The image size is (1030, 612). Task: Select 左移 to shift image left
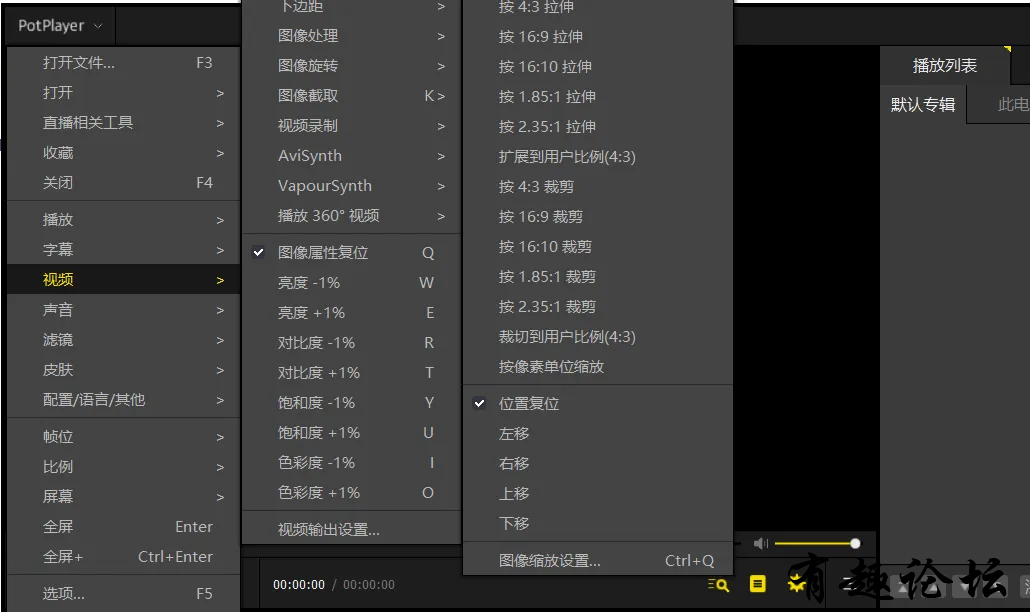(x=598, y=433)
